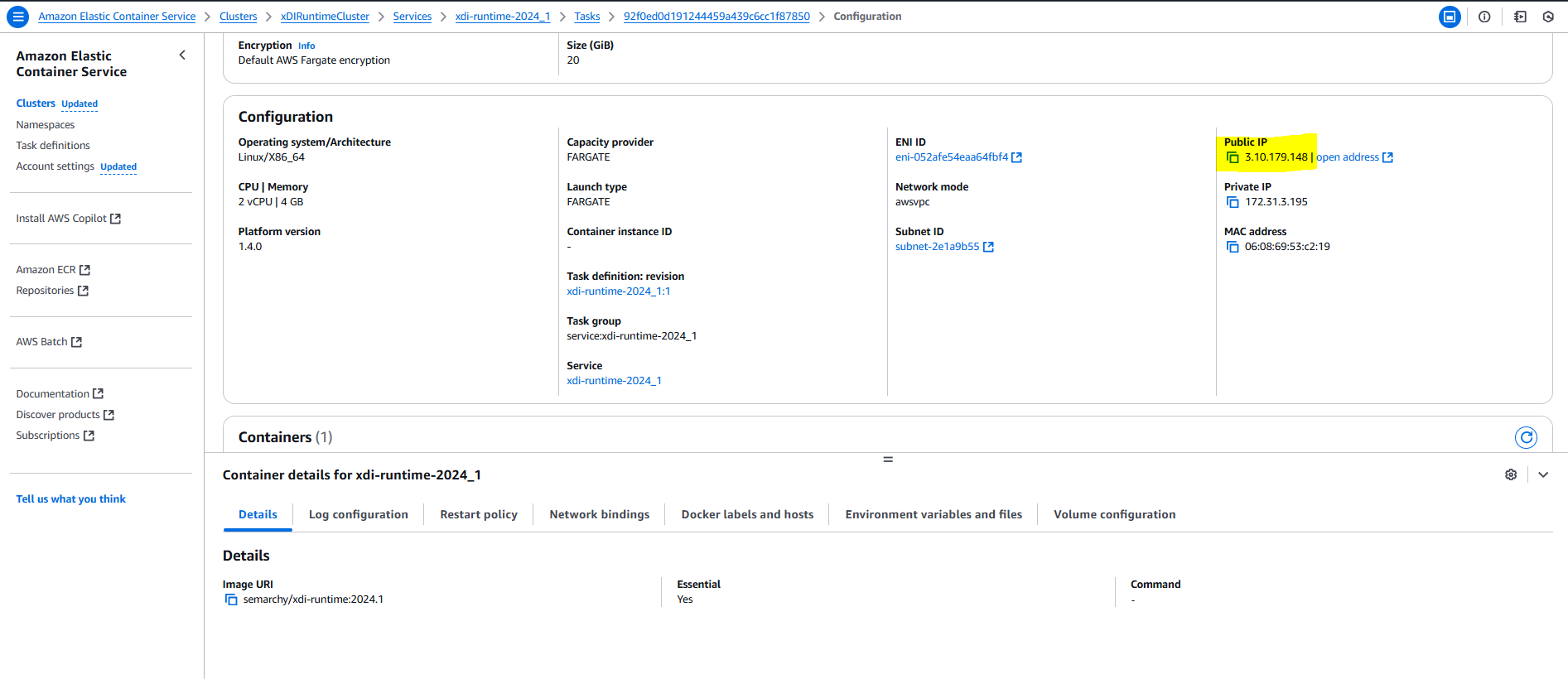Open task definition xdi-runtime-2024_1:1
Screen dimensions: 1568x679
[x=619, y=291]
